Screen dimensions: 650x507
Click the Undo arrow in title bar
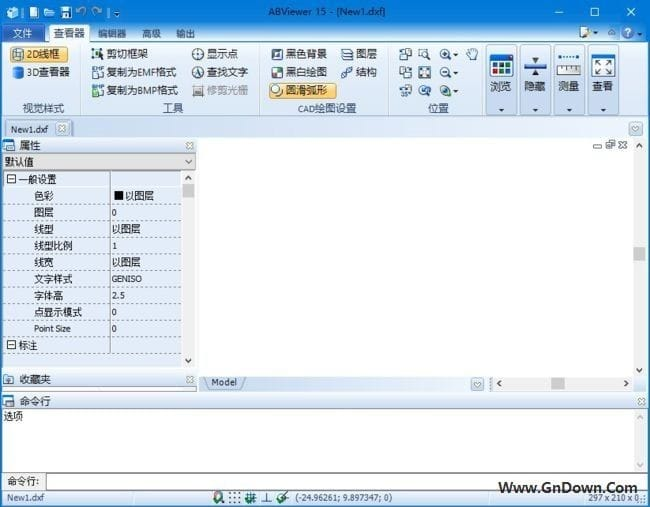(x=81, y=12)
